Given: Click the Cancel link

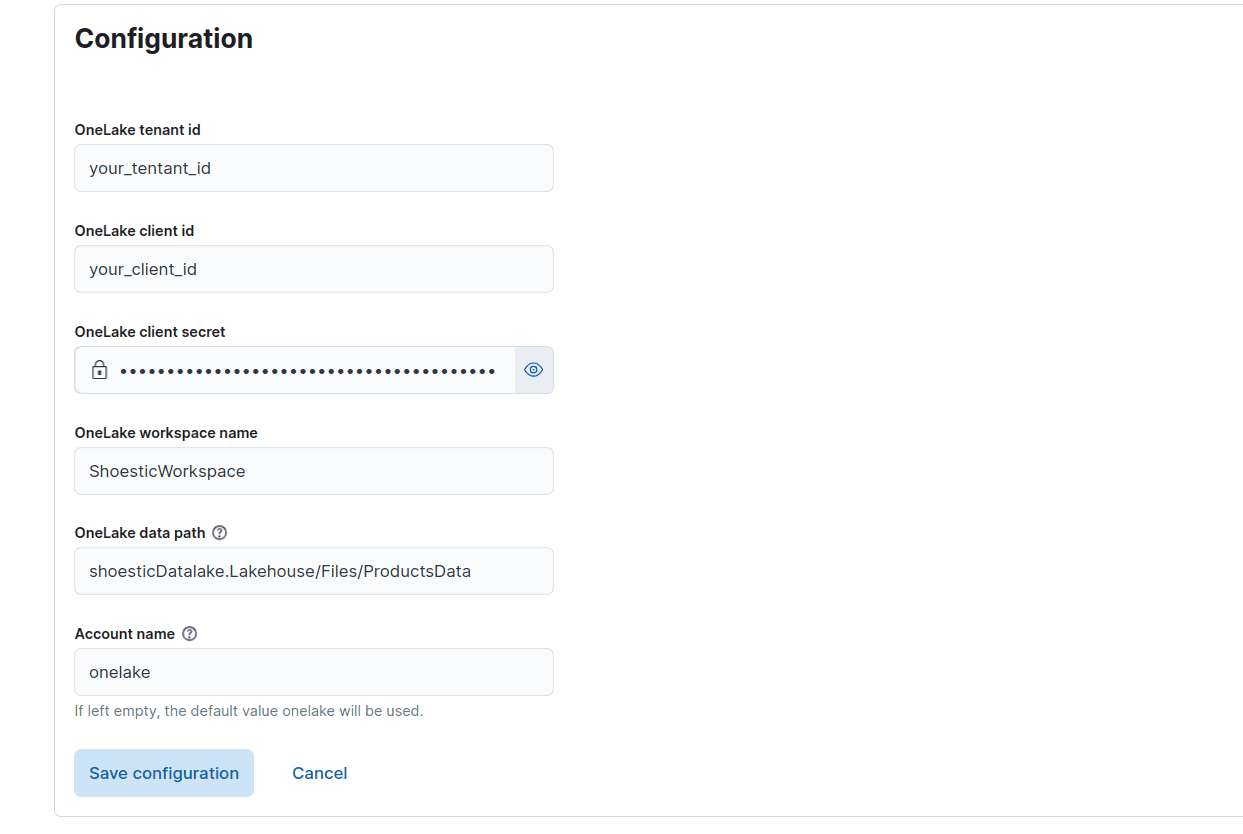Looking at the screenshot, I should 319,772.
